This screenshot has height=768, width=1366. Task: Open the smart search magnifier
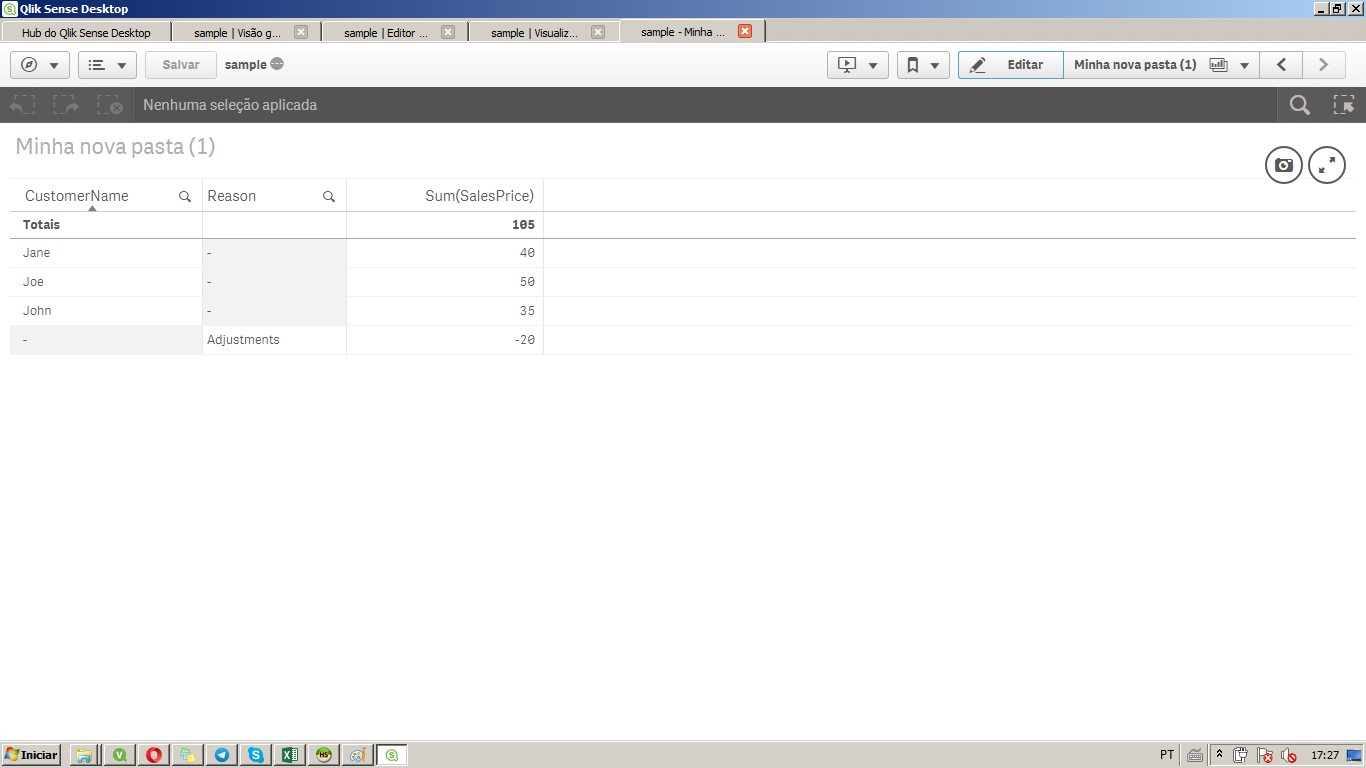point(1299,105)
